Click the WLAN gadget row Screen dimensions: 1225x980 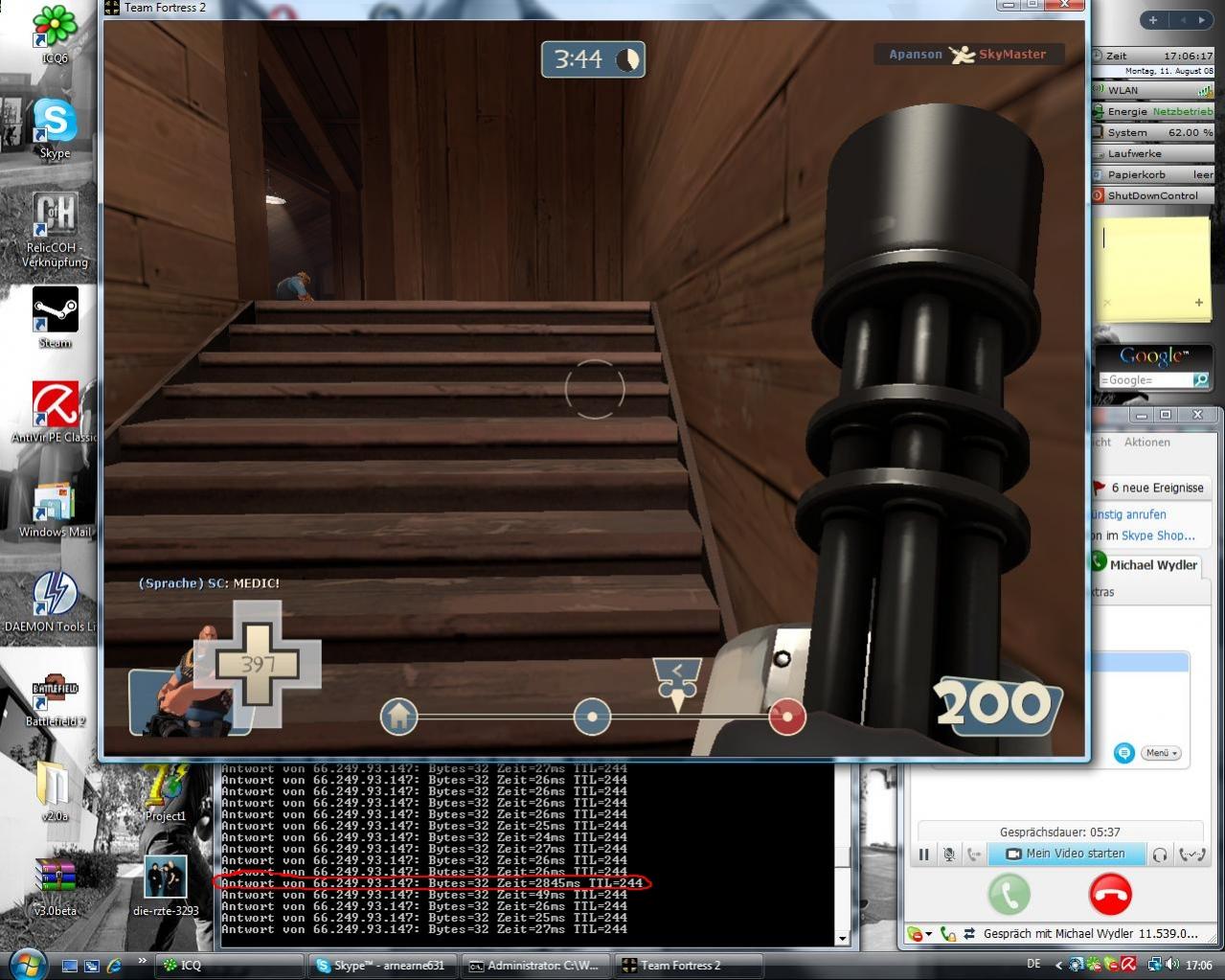(x=1153, y=90)
